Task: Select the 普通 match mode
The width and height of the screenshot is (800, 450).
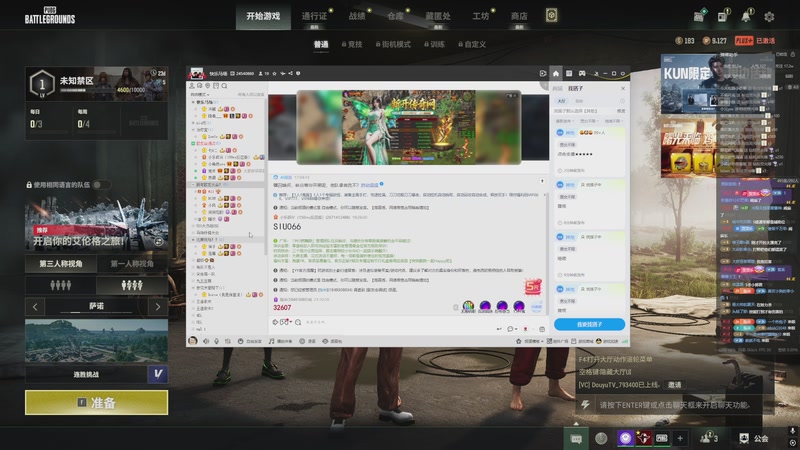Action: pyautogui.click(x=321, y=44)
